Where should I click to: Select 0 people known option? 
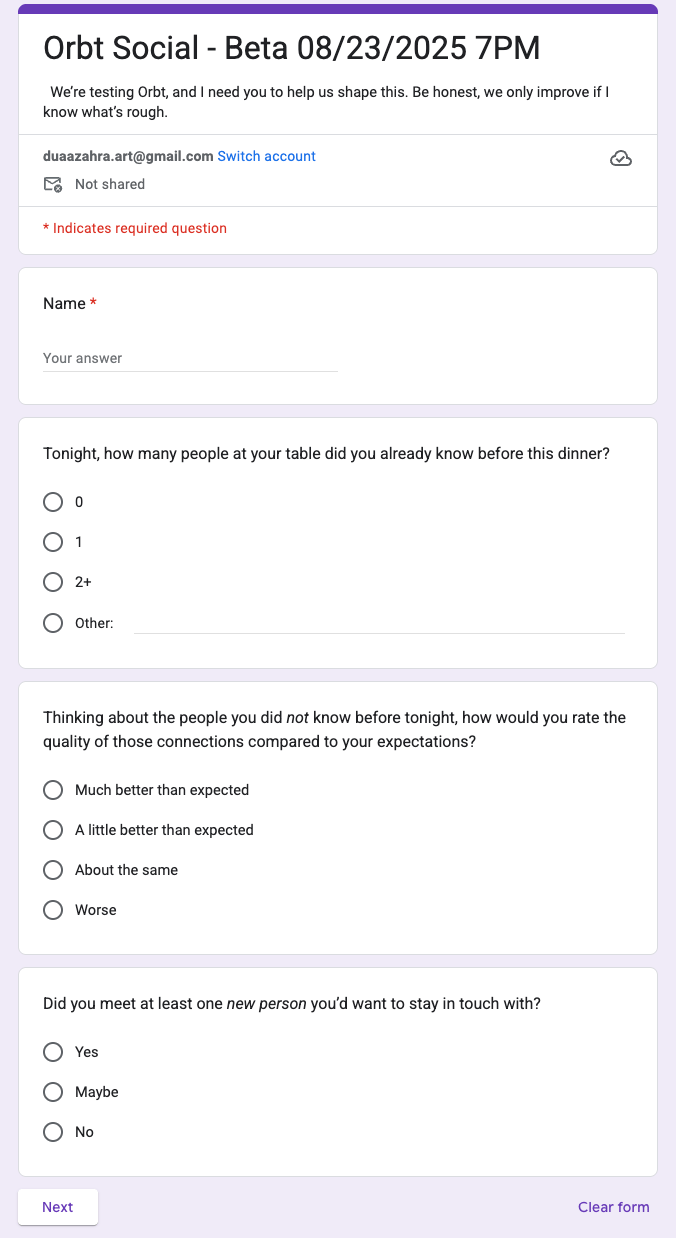point(53,502)
